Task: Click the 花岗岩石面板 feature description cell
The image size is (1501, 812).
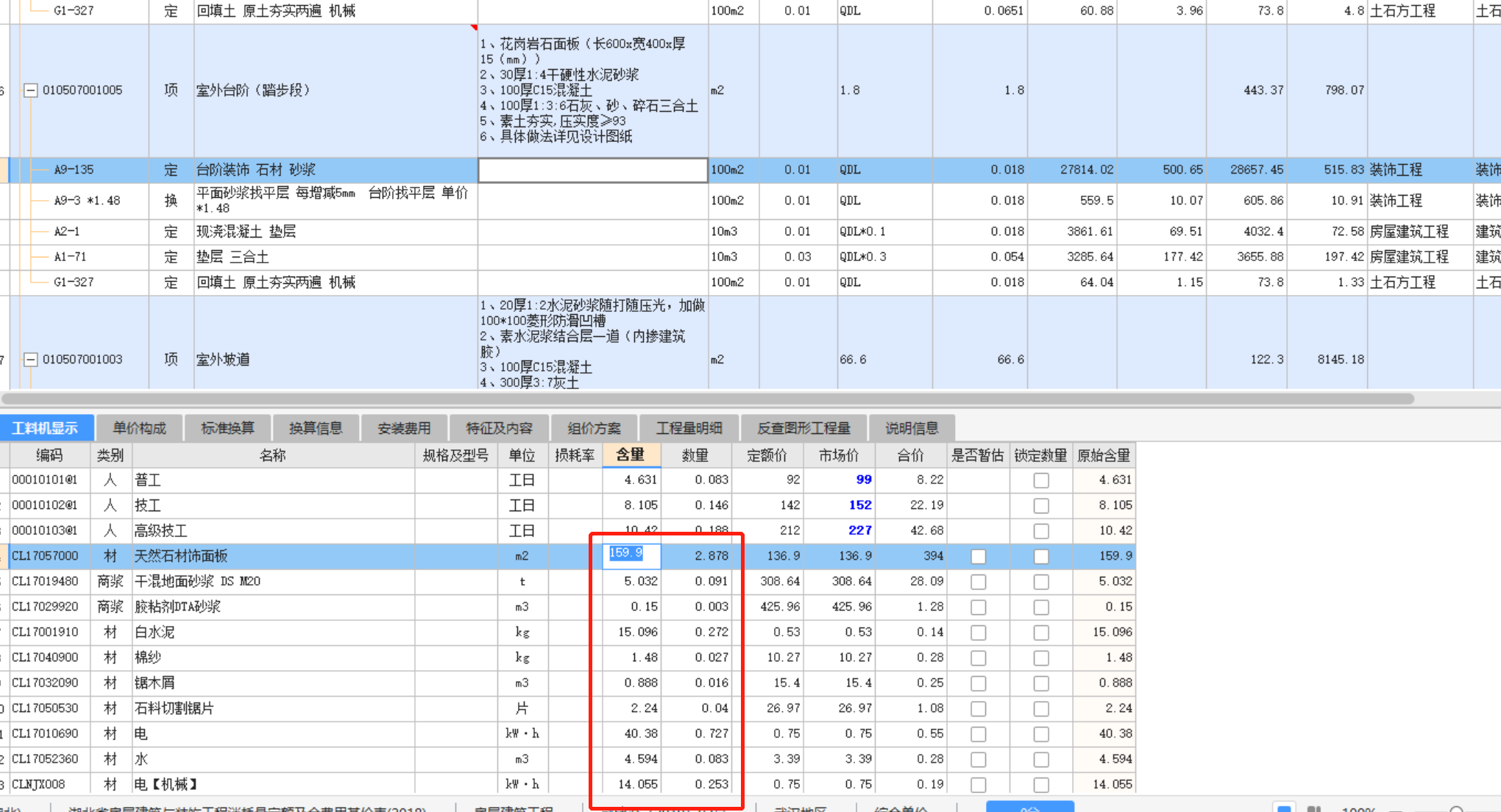Action: click(x=593, y=90)
